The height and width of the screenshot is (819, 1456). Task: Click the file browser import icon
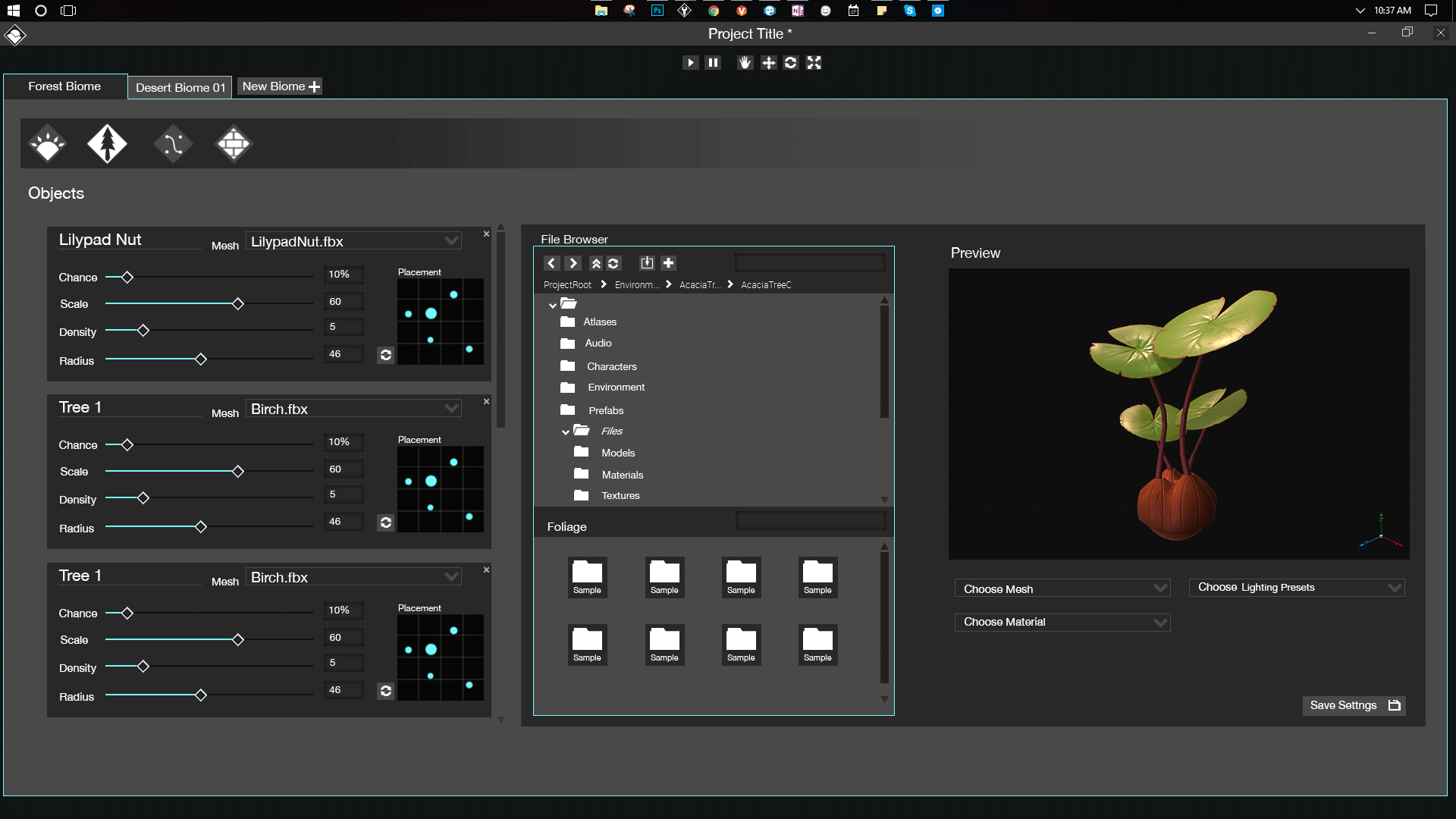point(647,263)
